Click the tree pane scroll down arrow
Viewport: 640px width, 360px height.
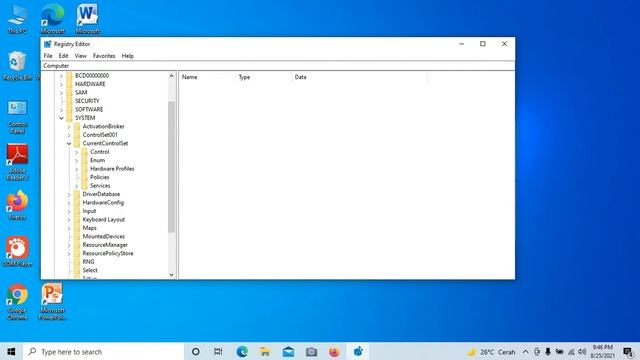tap(171, 275)
